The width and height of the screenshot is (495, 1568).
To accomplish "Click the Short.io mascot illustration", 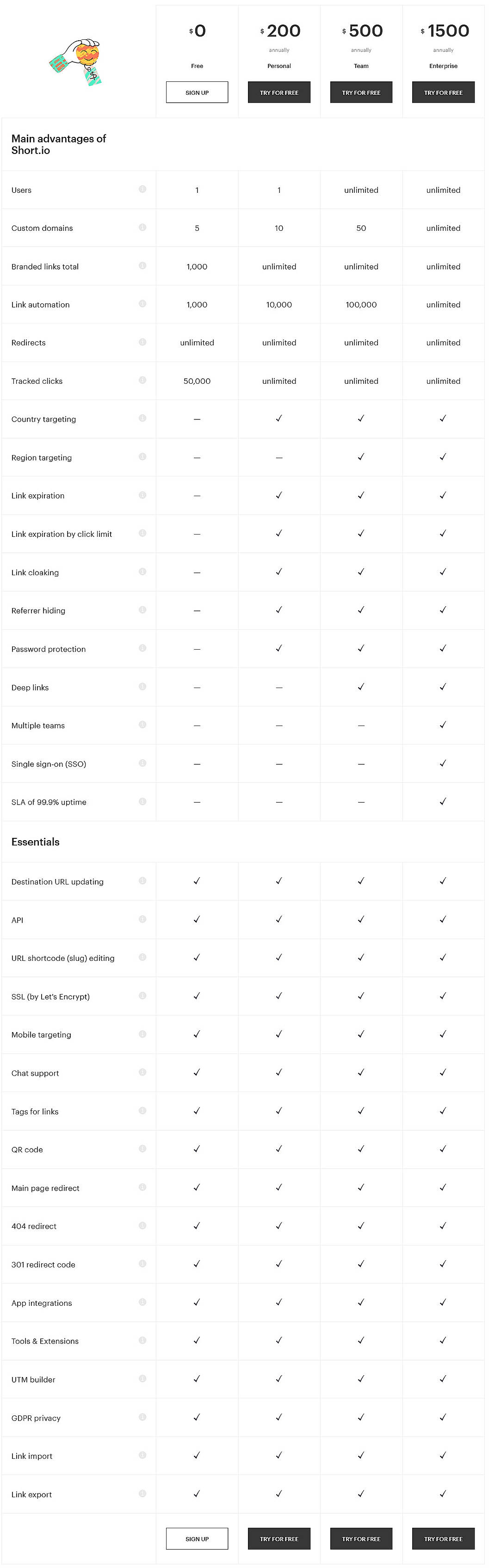I will 76,62.
